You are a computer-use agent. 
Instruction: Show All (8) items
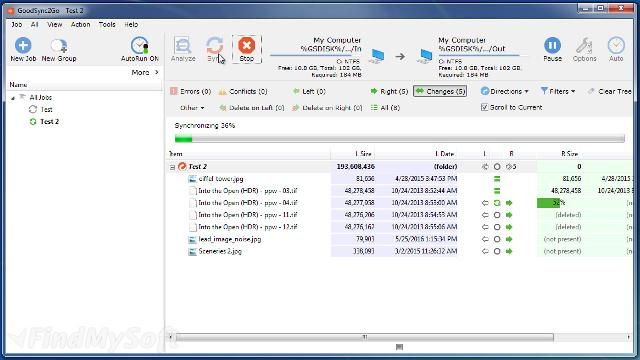(385, 108)
